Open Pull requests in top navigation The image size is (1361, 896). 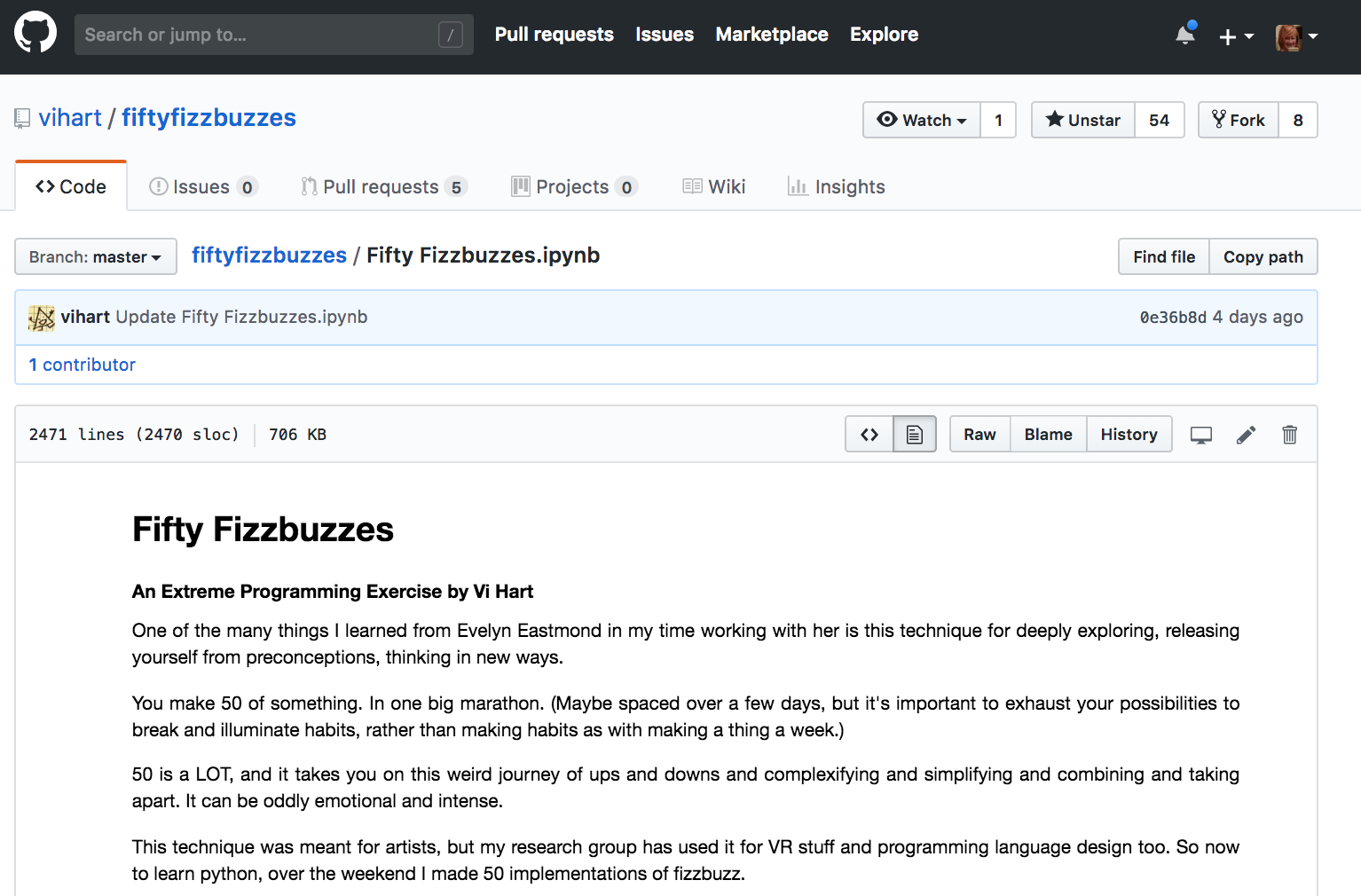(554, 35)
